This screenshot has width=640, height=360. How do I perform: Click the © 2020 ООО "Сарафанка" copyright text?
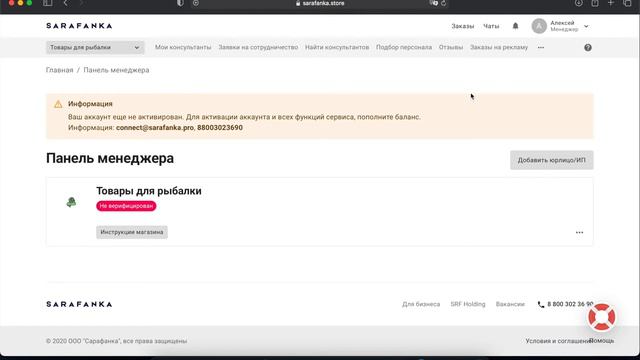(116, 341)
